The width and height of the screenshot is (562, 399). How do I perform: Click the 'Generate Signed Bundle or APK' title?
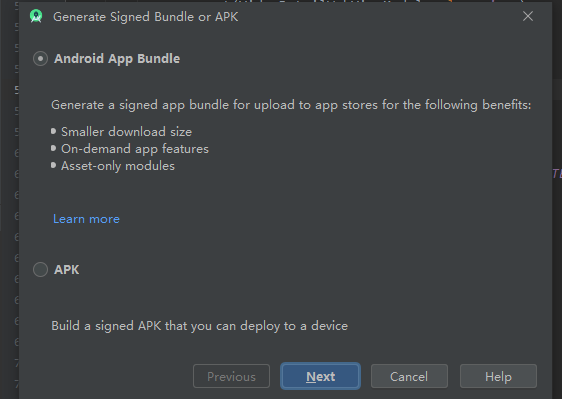(x=146, y=17)
